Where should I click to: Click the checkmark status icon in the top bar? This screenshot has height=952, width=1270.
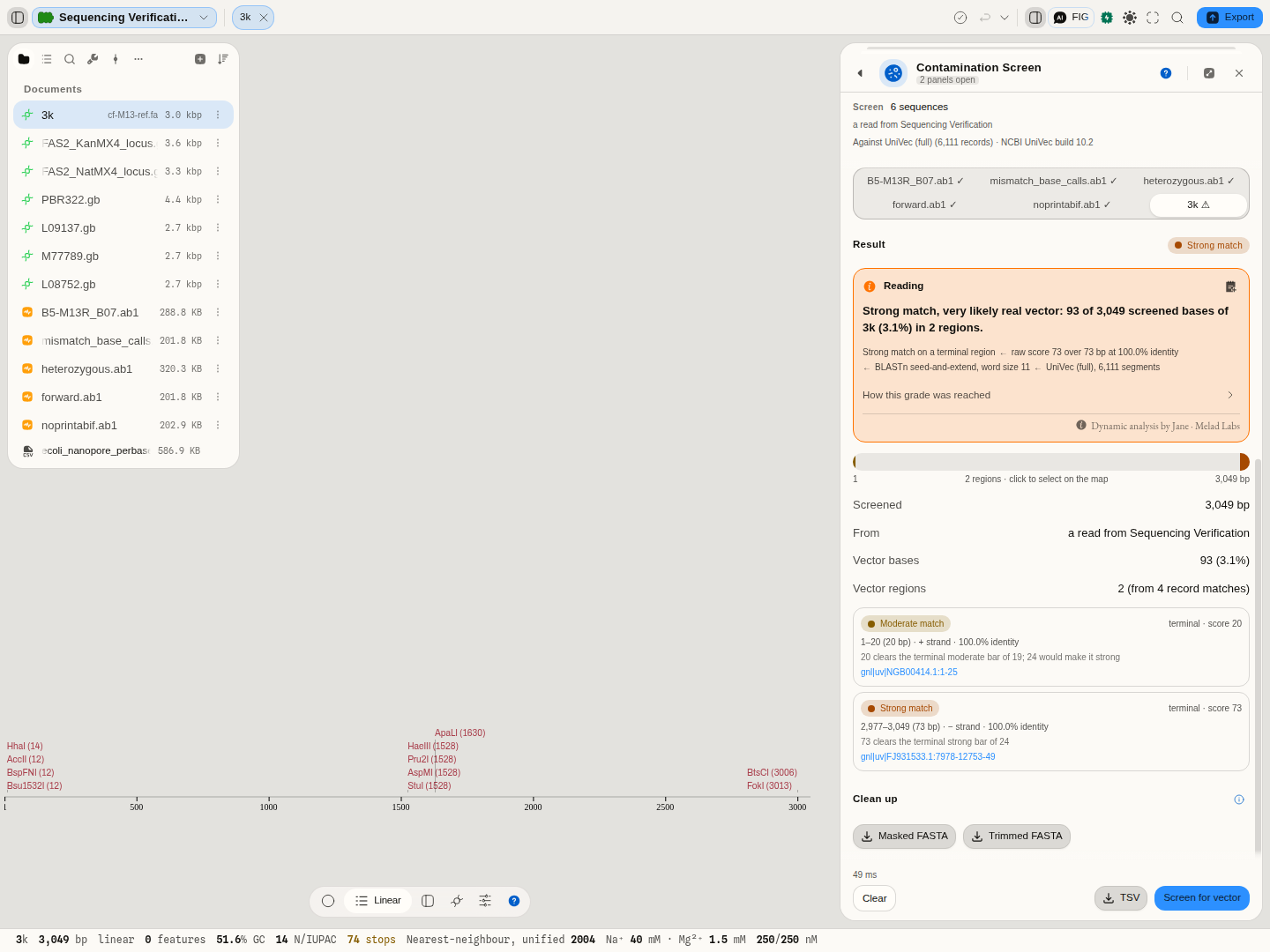tap(960, 18)
